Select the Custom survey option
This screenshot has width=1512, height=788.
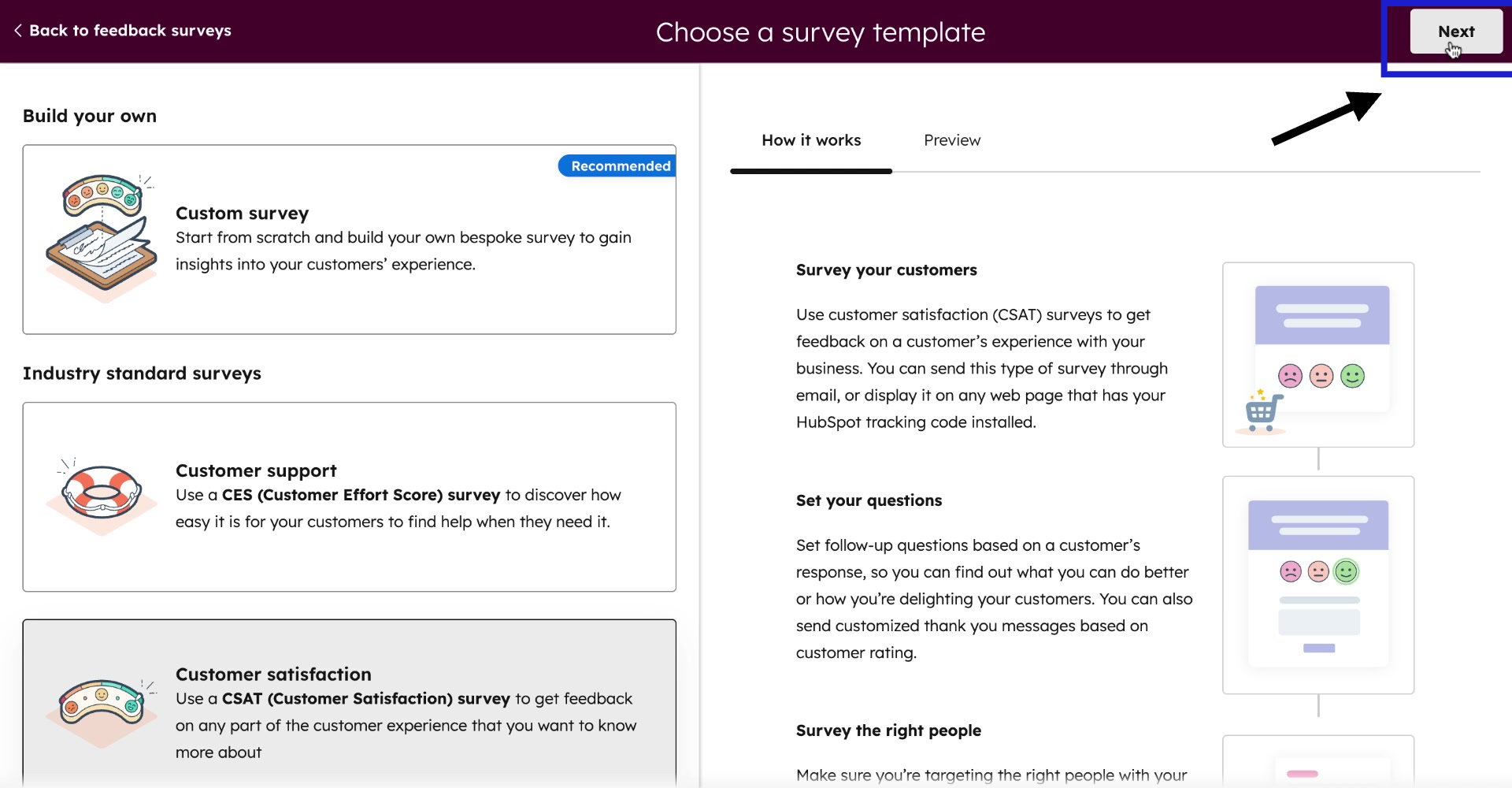pos(350,239)
